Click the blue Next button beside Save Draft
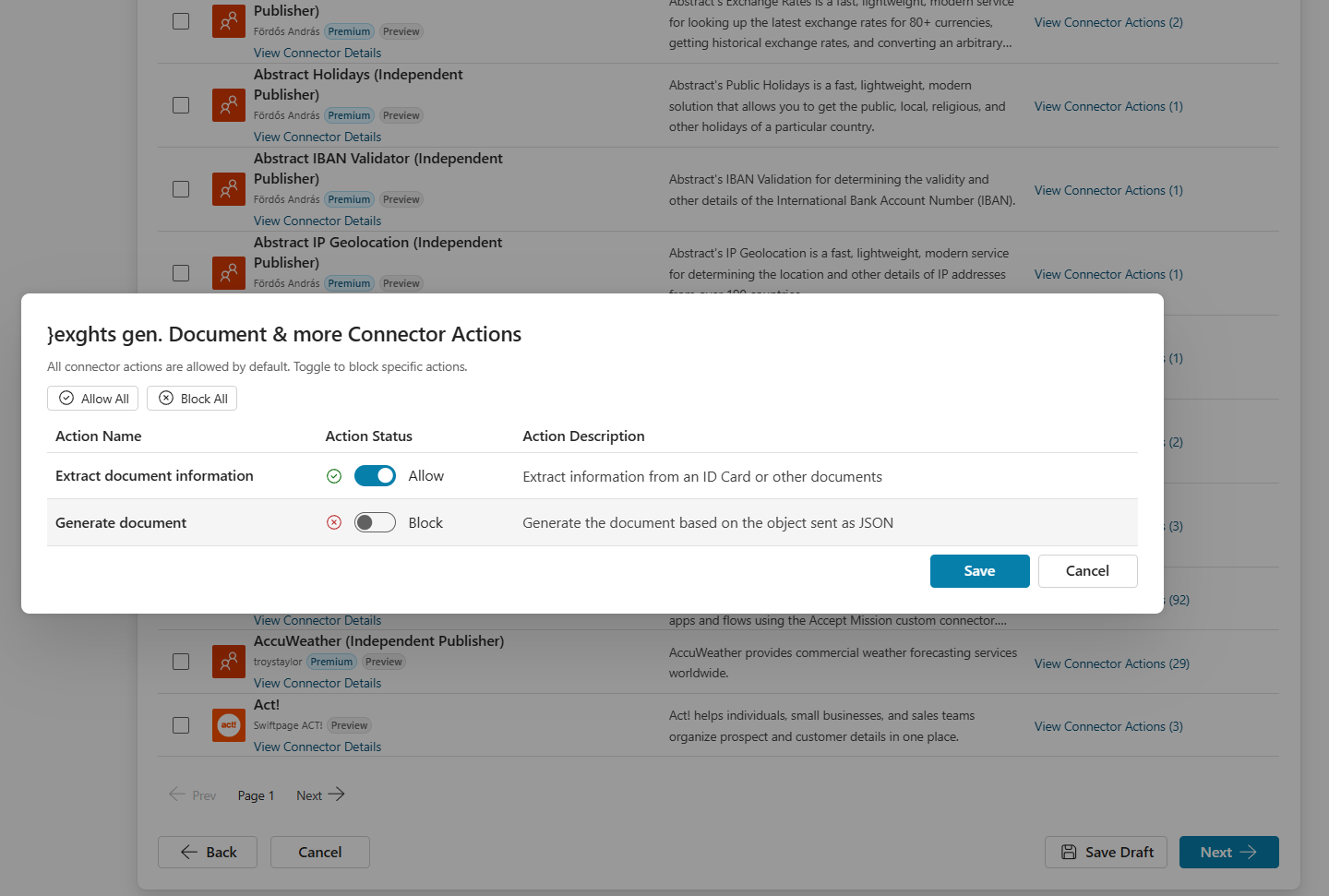 coord(1229,853)
